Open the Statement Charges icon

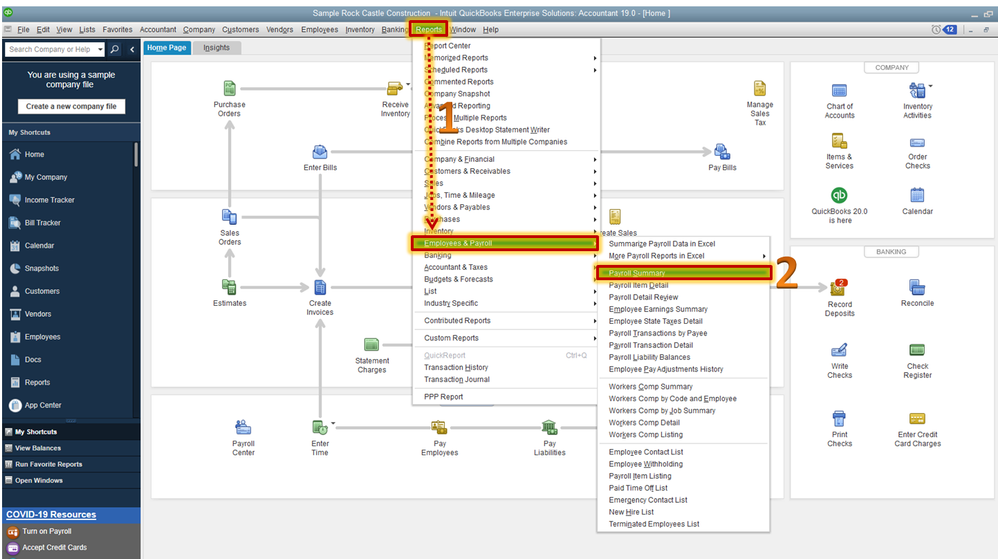372,344
